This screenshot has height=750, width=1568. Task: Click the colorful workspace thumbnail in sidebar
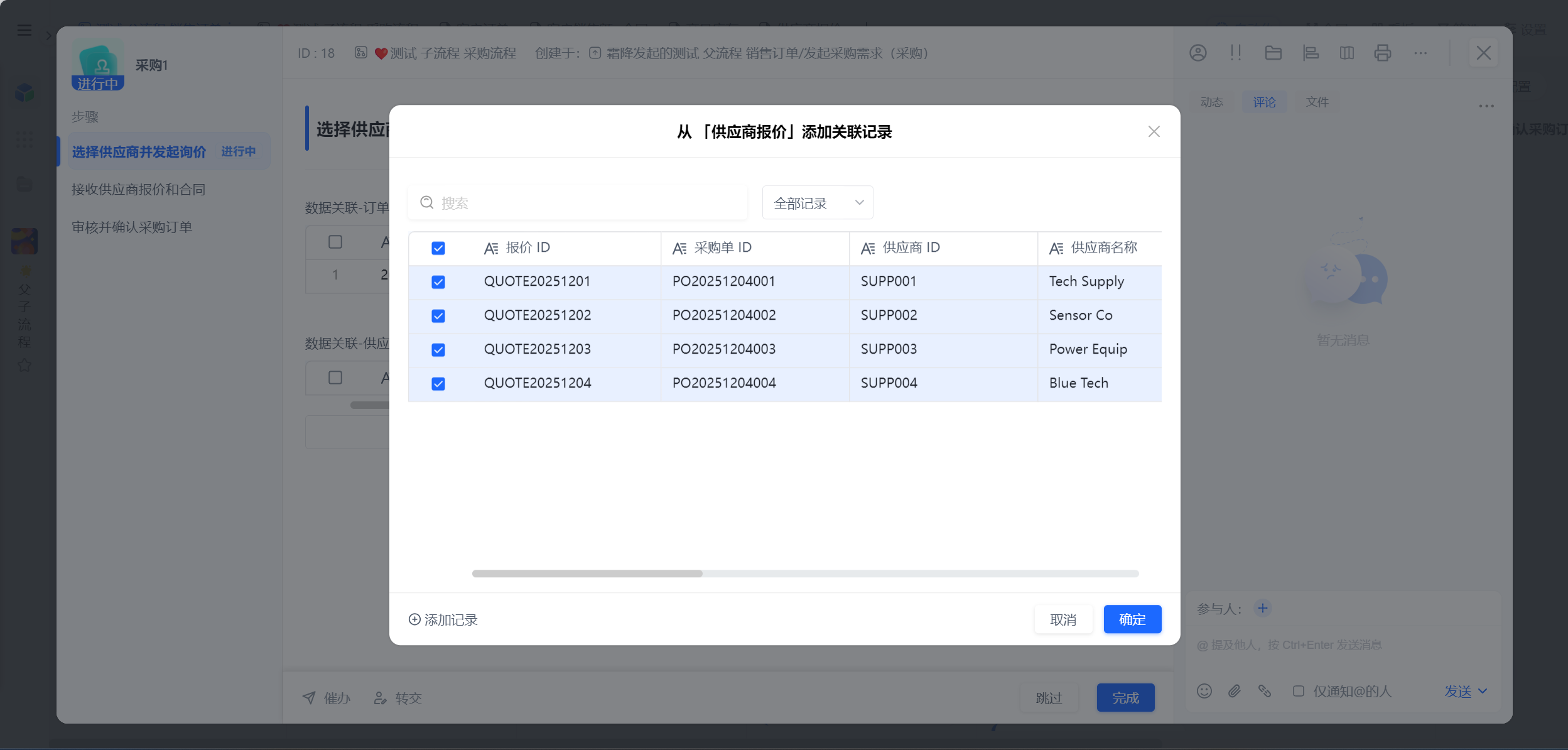24,241
